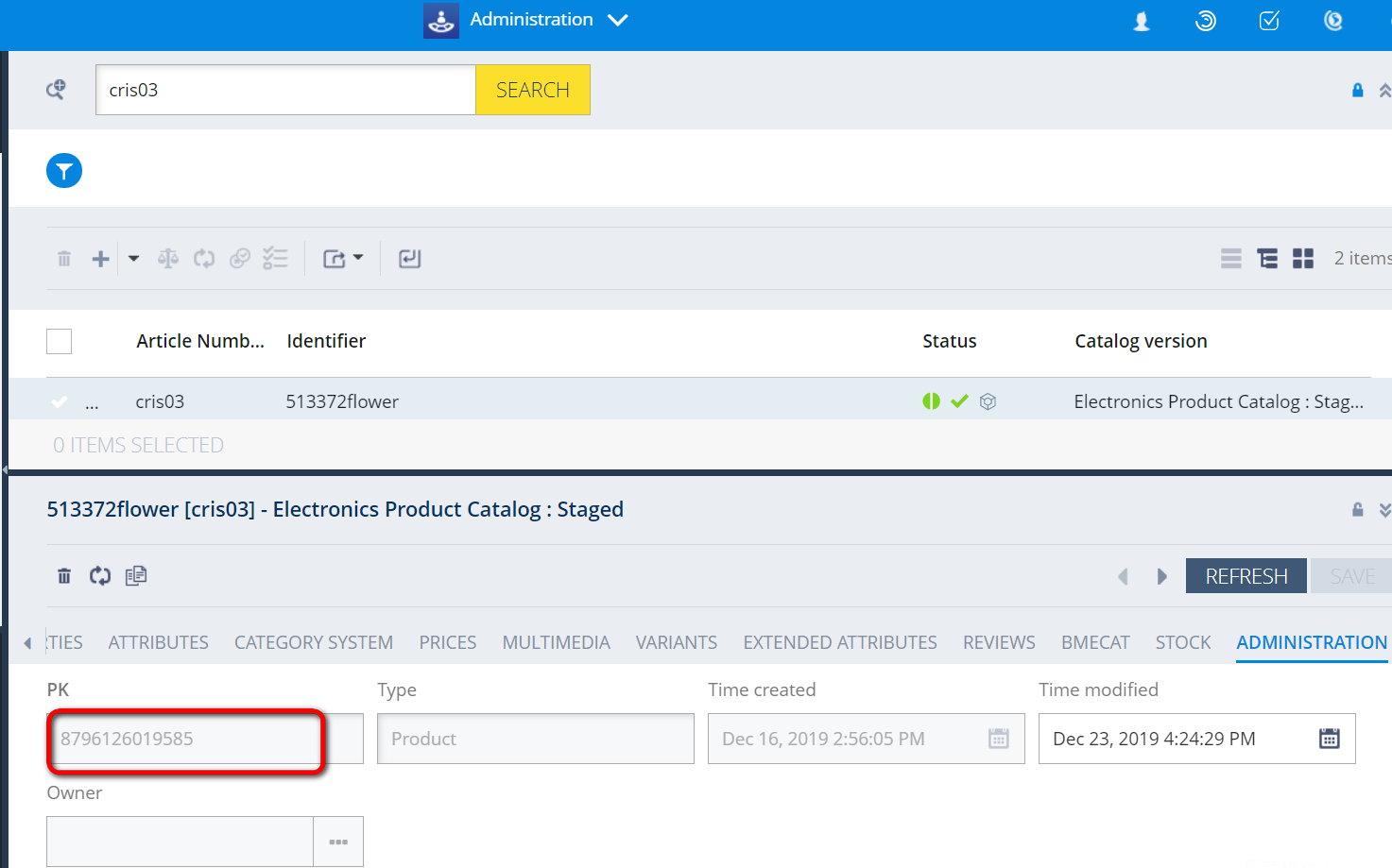Toggle the checkmark for the cris03 row
This screenshot has width=1392, height=868.
[x=60, y=401]
